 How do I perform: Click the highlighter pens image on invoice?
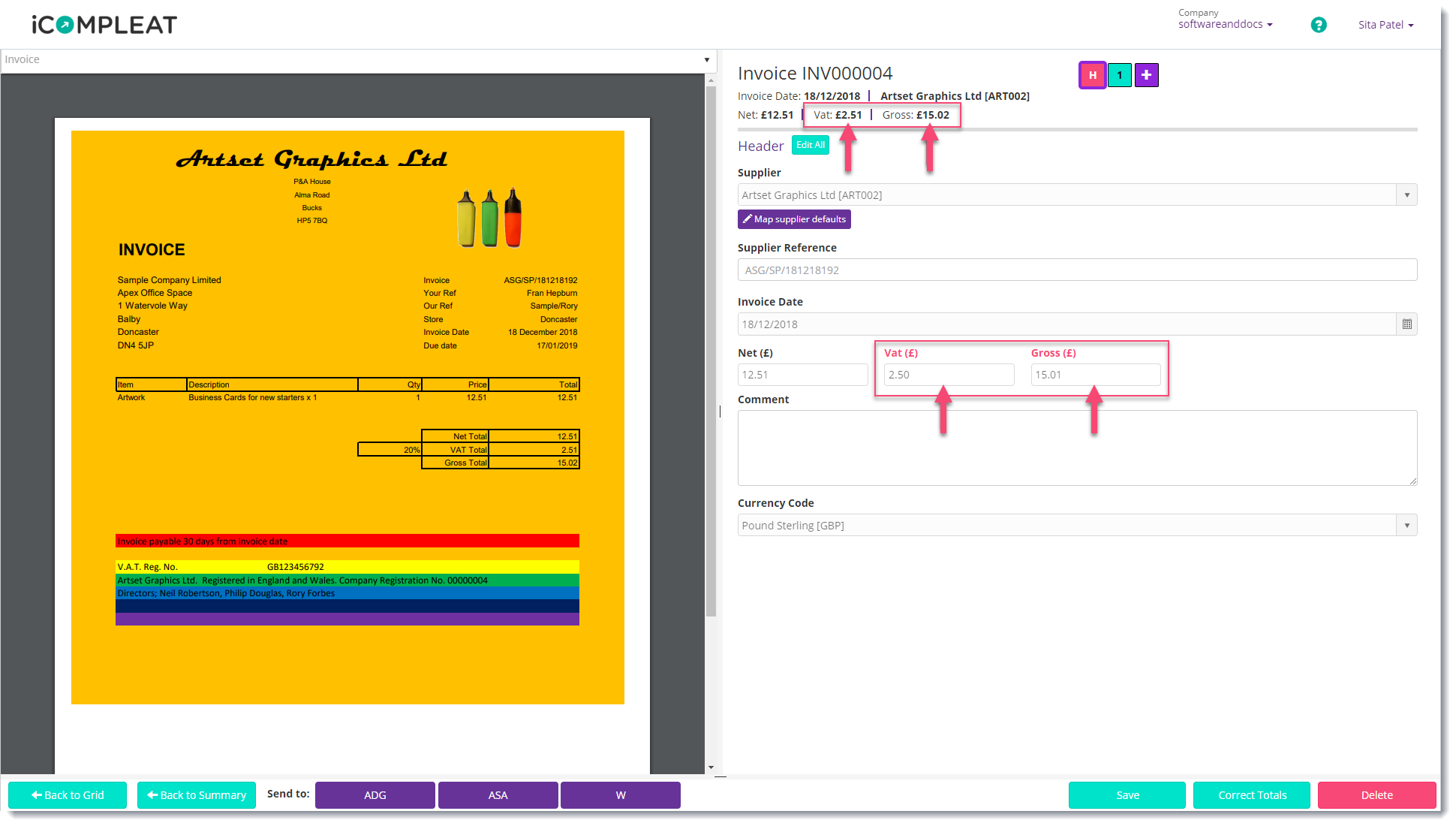[x=489, y=218]
